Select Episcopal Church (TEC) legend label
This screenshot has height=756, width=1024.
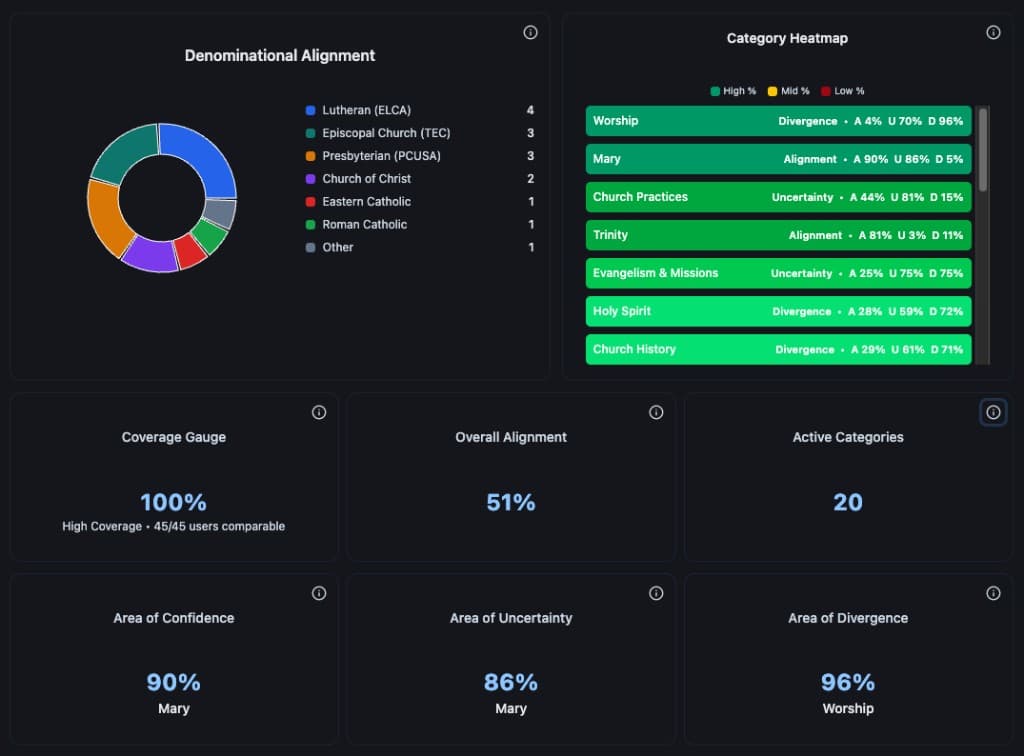386,133
